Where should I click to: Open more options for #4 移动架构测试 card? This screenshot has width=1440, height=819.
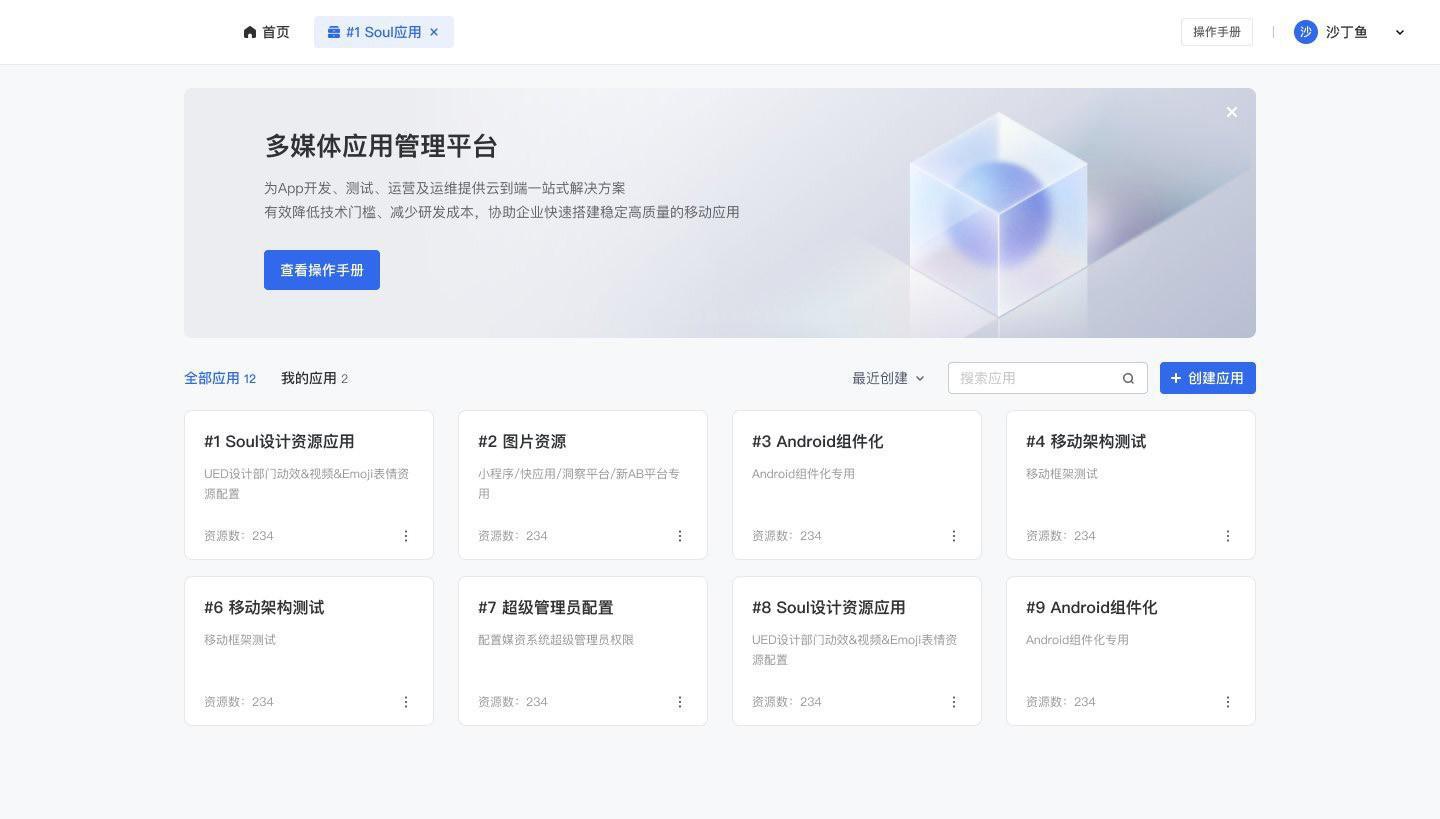tap(1228, 536)
